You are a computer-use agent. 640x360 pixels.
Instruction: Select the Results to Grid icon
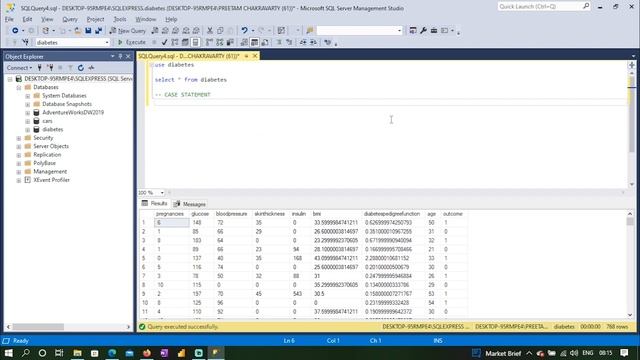(254, 42)
